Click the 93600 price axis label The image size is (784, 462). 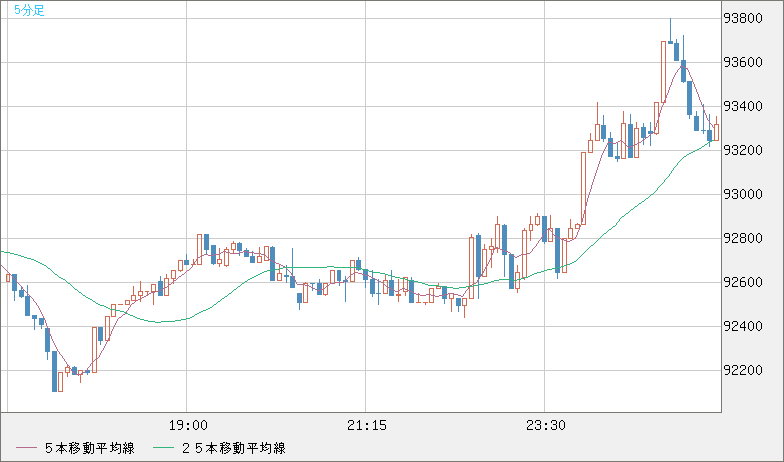(743, 62)
